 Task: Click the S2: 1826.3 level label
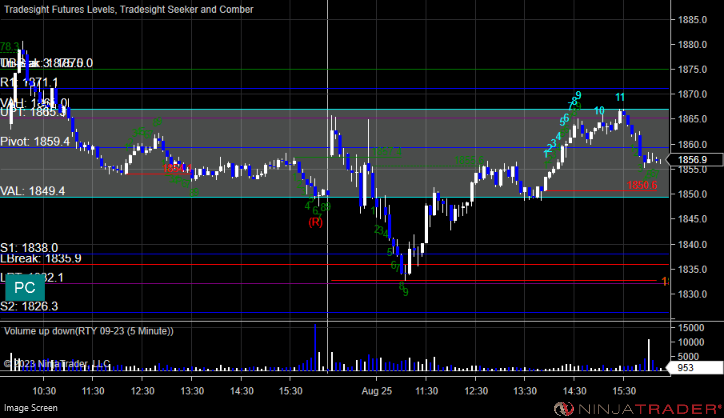pos(29,306)
